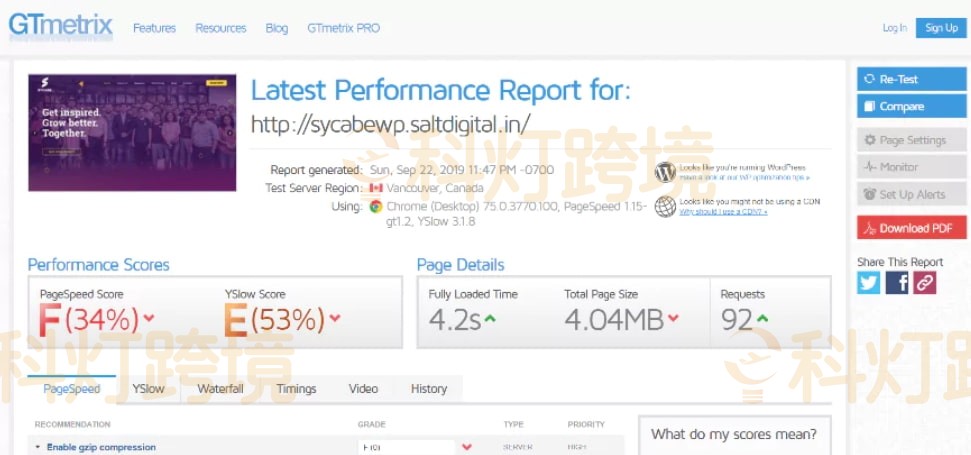971x455 pixels.
Task: Click the Monitor button
Action: 912,167
